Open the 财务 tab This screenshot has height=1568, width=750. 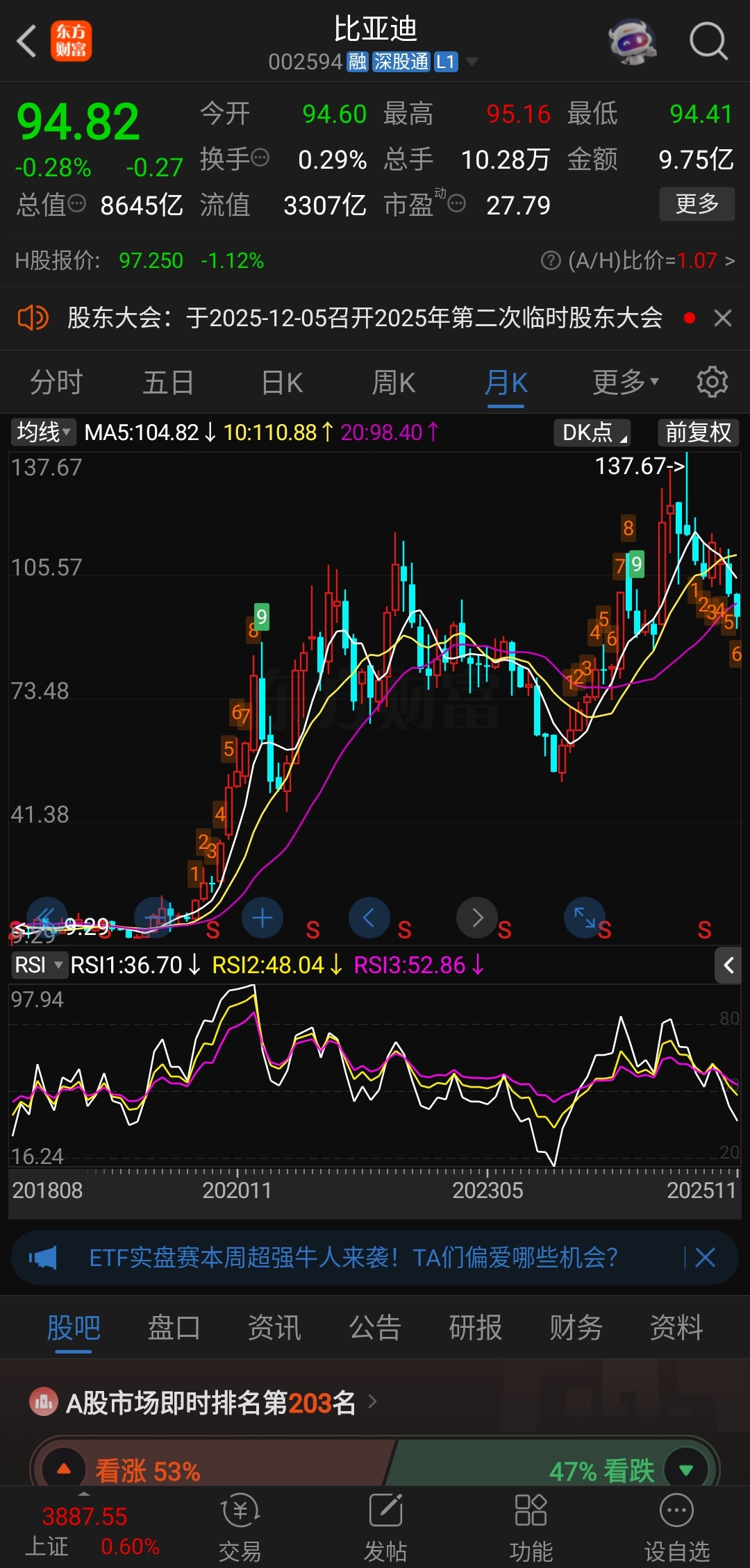pos(576,1328)
